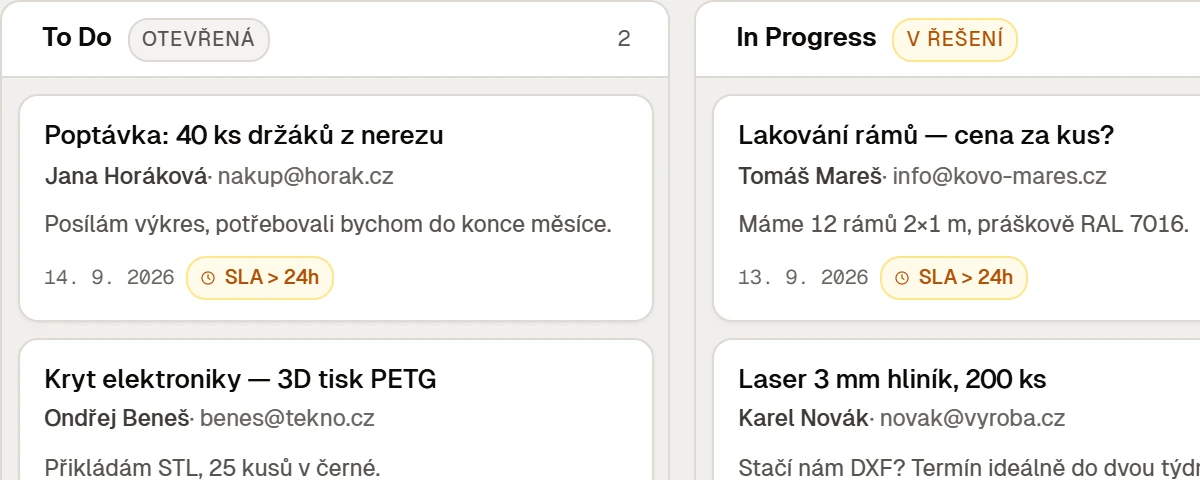Viewport: 1200px width, 480px height.
Task: Click the clock icon in Poptávka SLA badge
Action: tap(208, 278)
